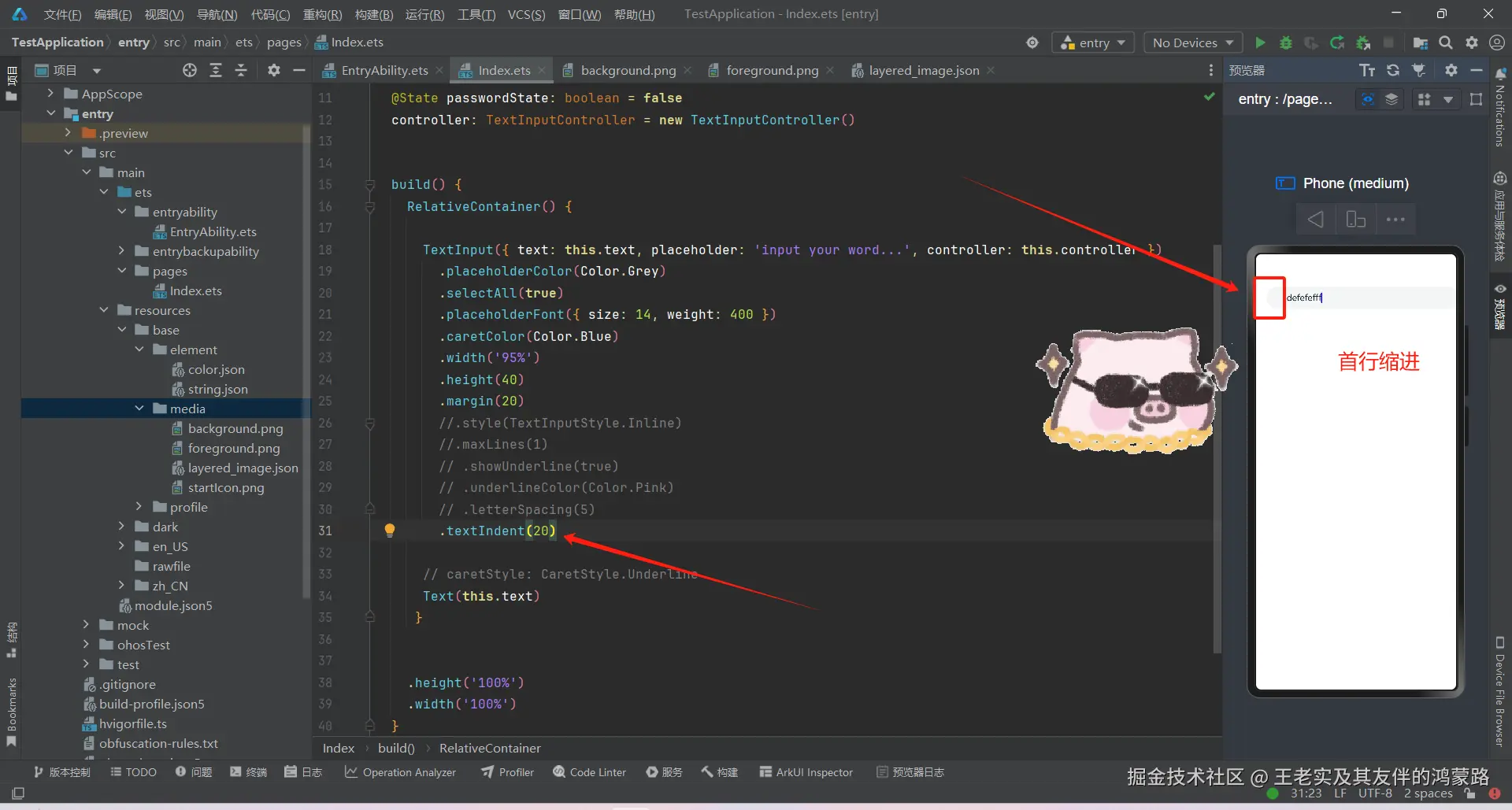
Task: Click the text input field in phone preview
Action: (x=1370, y=298)
